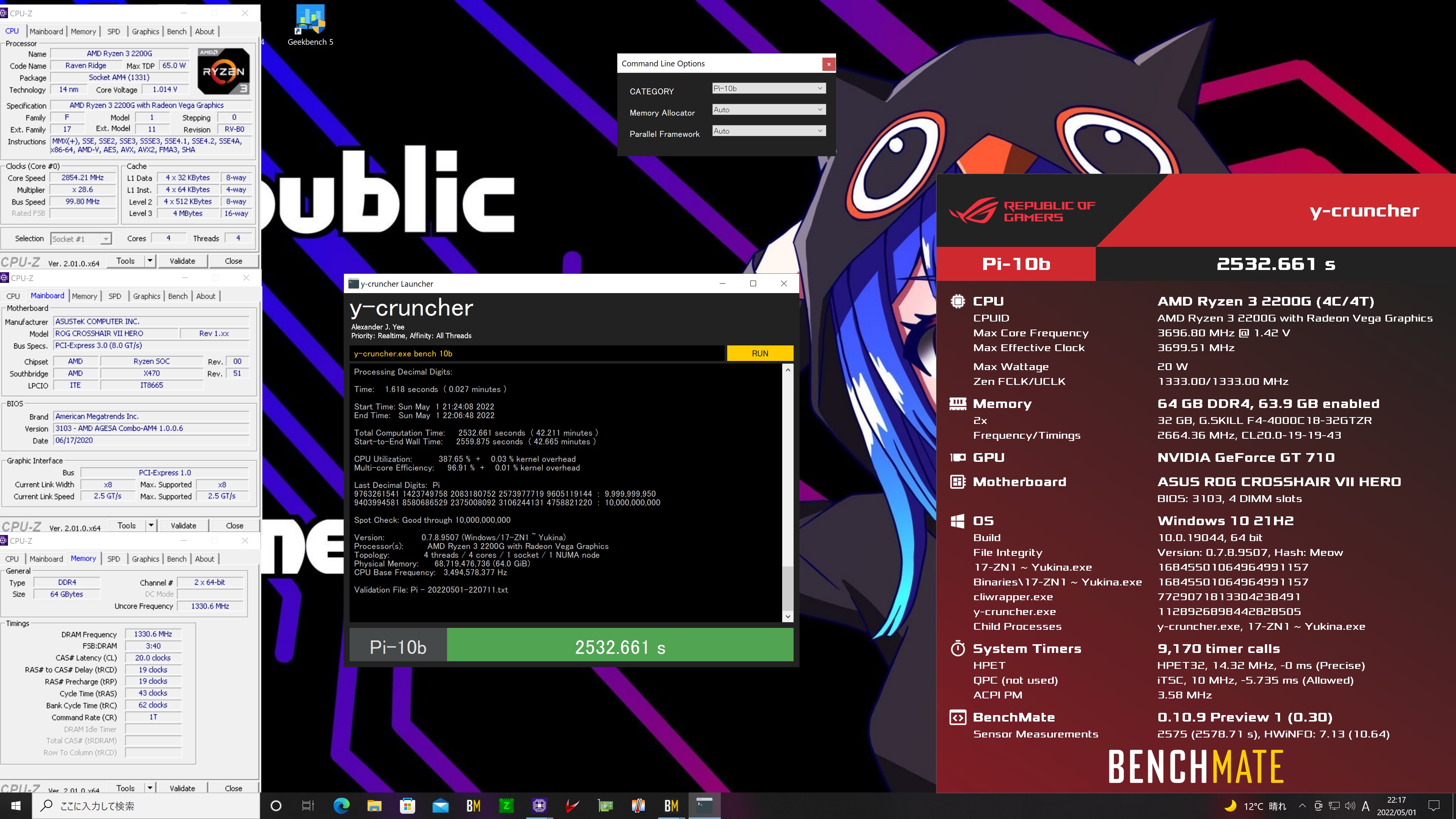Click the Validation File line in output

click(x=431, y=590)
